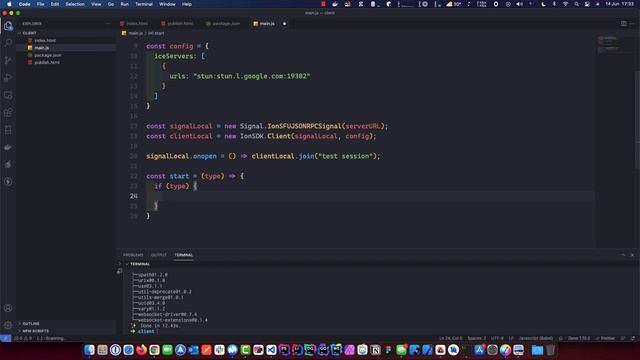
Task: Open the Accounts menu in activity bar
Action: click(x=8, y=308)
